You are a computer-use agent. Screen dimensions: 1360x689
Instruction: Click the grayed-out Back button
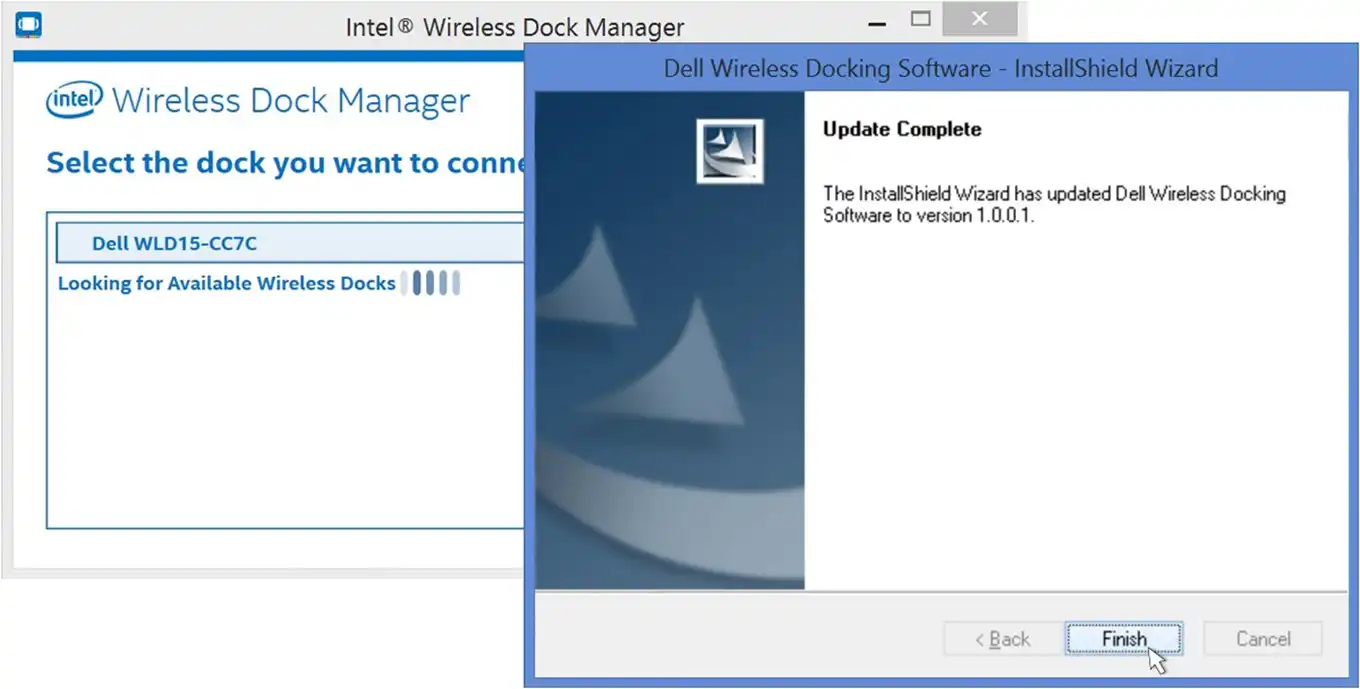(1002, 639)
